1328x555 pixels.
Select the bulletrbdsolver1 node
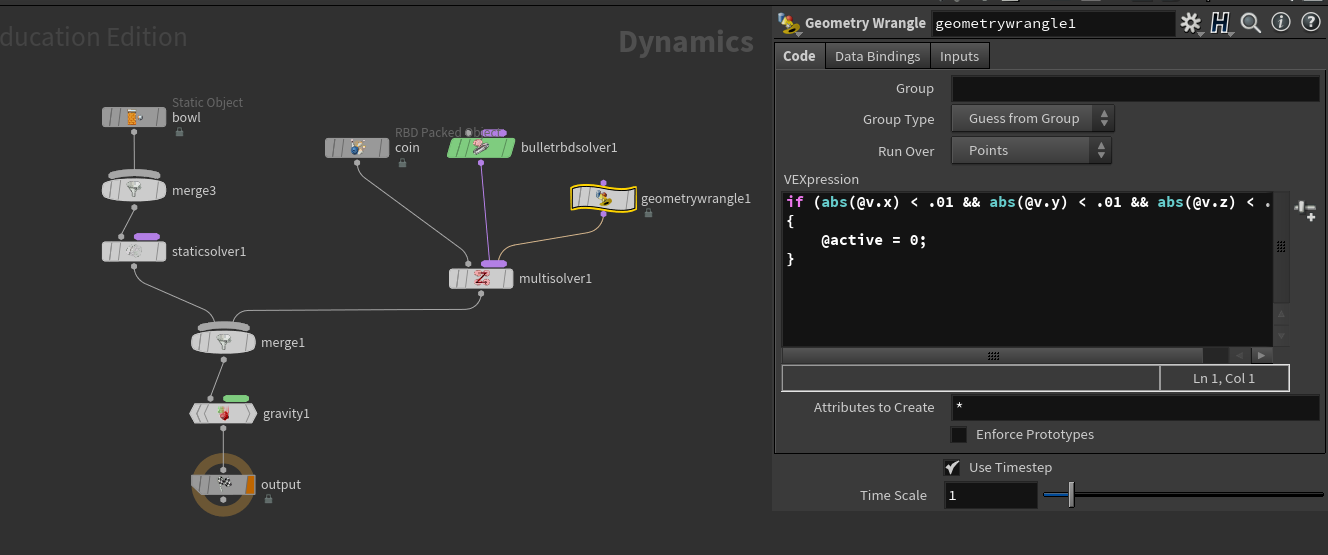[480, 148]
